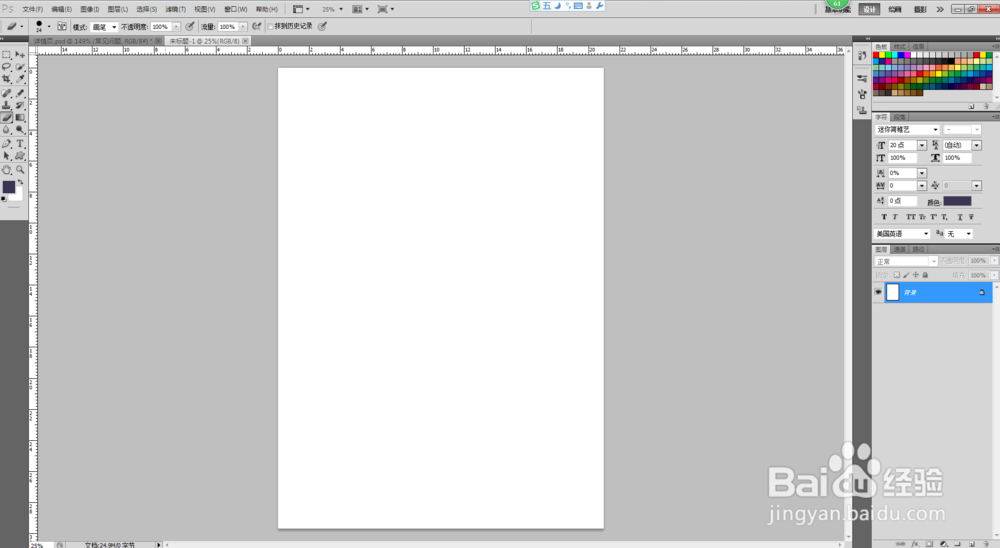This screenshot has width=1000, height=548.
Task: Open the collapsed tool presets panel icon
Action: click(862, 78)
